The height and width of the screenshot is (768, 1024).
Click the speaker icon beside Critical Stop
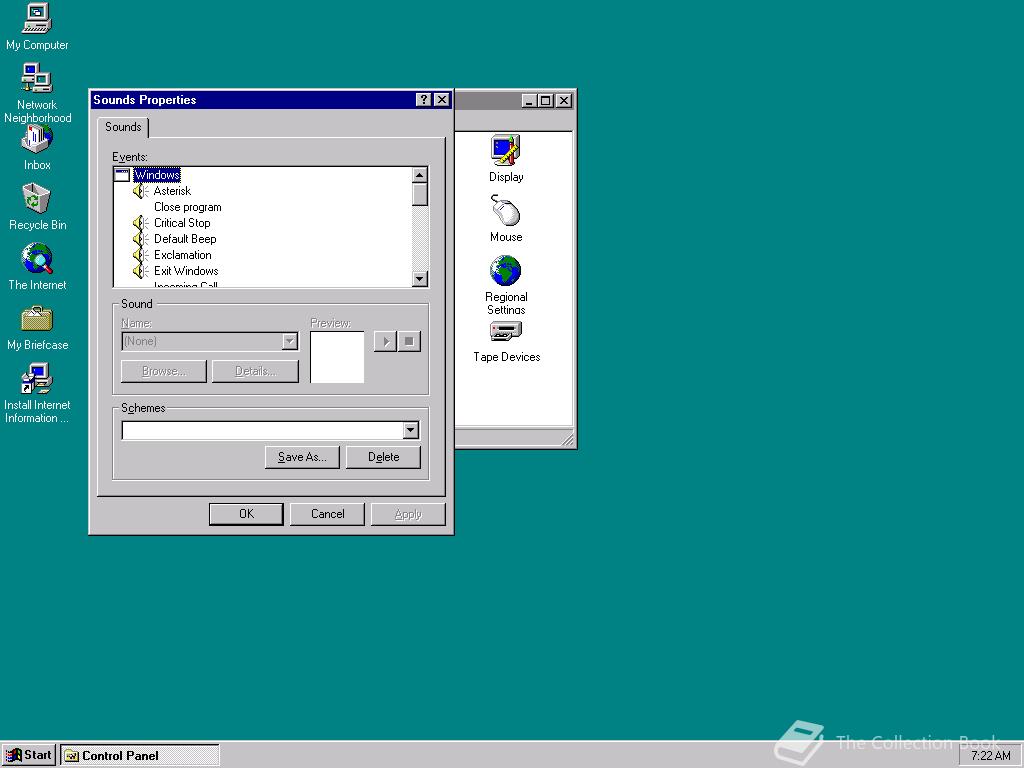[140, 223]
